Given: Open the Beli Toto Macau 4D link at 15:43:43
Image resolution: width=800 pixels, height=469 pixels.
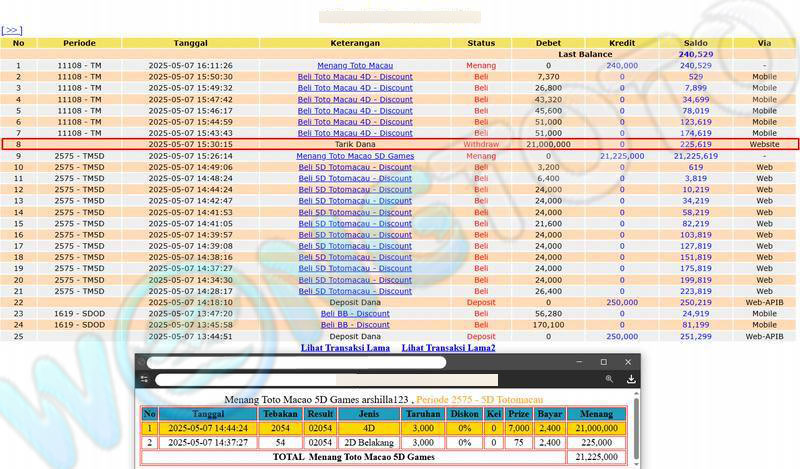Looking at the screenshot, I should click(355, 133).
